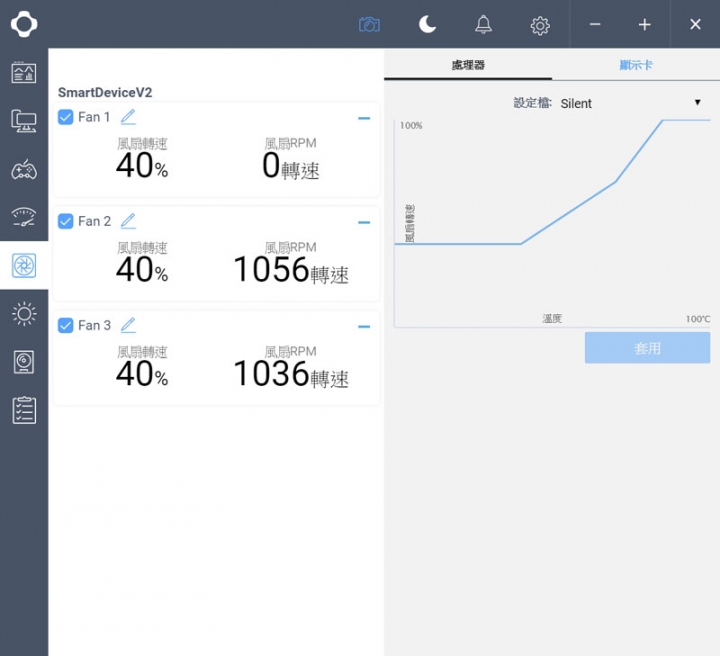Click Fan 1's 40% speed value
Viewport: 720px width, 656px height.
(142, 165)
